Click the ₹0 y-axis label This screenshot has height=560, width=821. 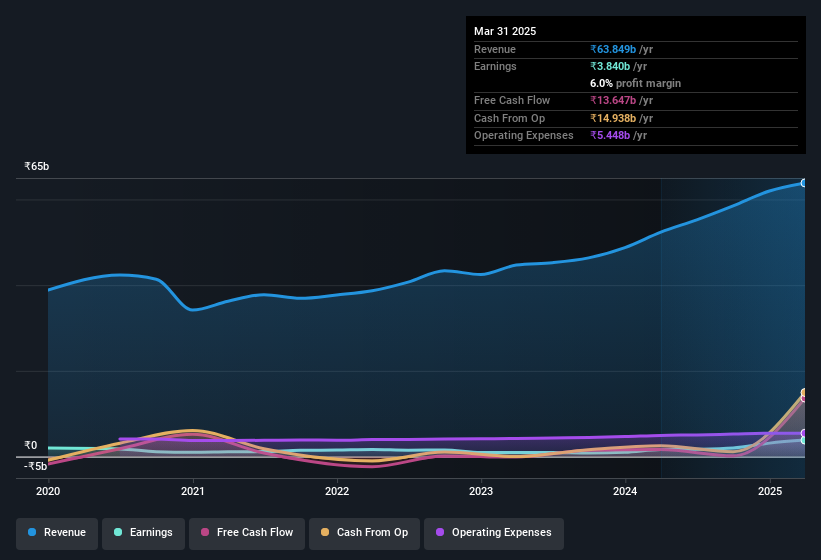pos(30,445)
